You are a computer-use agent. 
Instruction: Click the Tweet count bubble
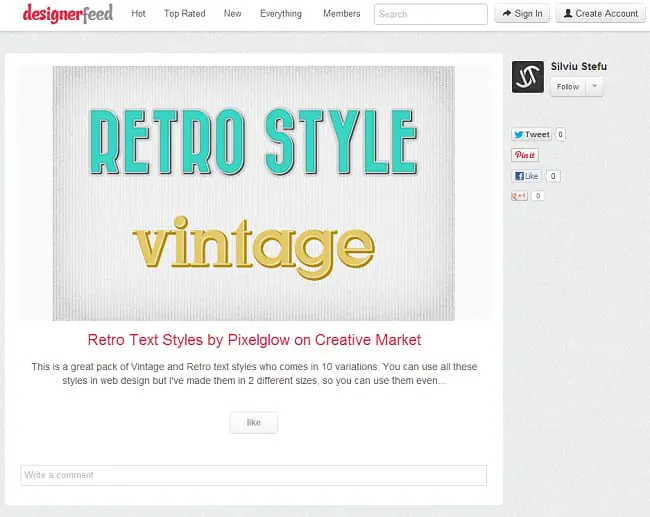click(x=560, y=134)
